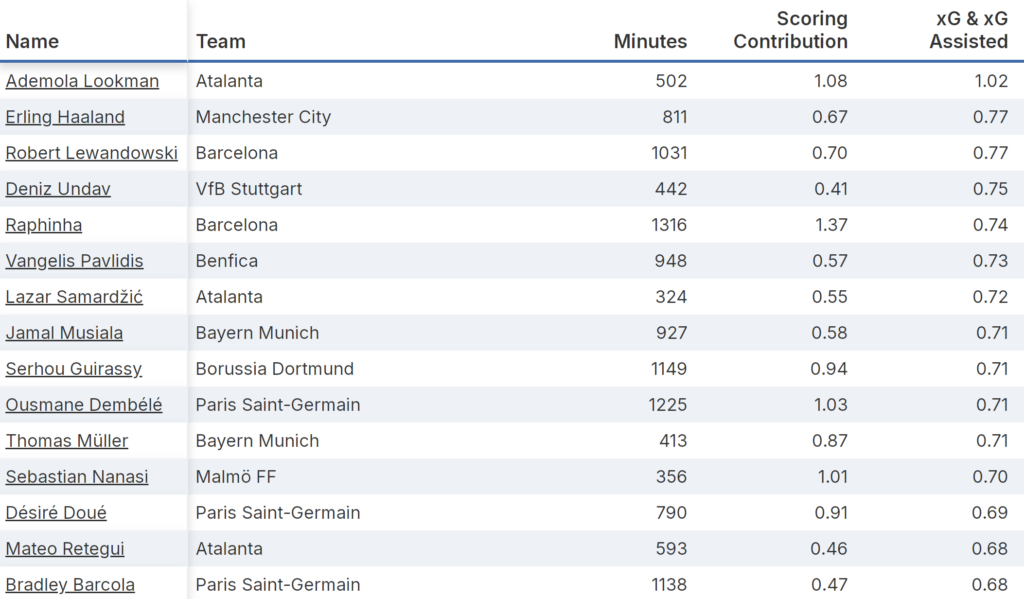Open Robert Lewandowski's profile link
The image size is (1024, 599).
click(91, 153)
